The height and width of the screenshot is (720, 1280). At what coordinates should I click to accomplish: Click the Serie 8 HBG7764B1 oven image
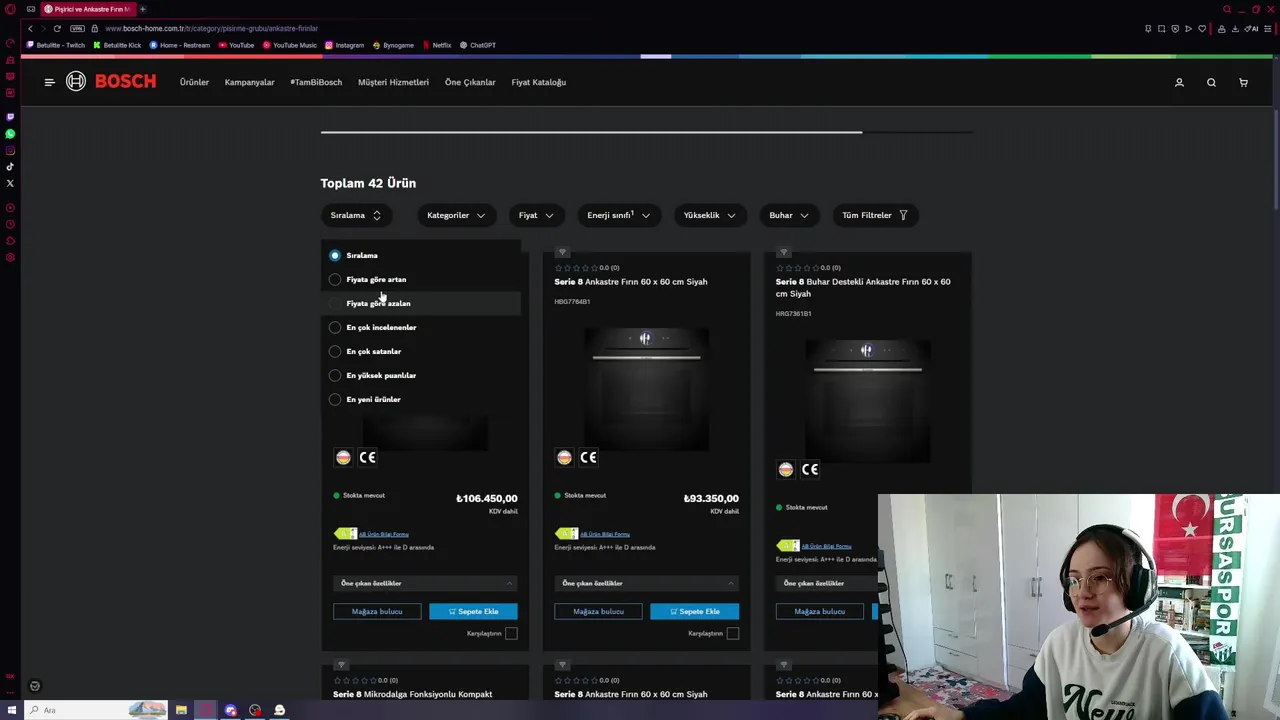(x=646, y=388)
